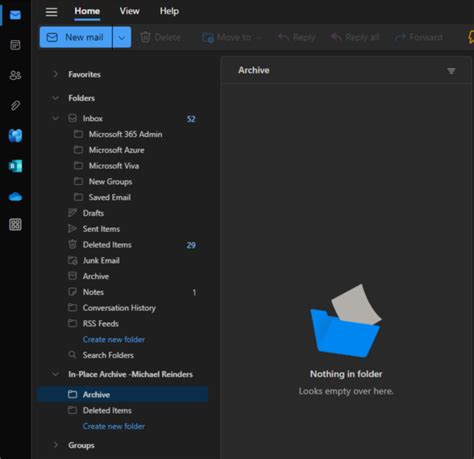Collapse the Folders section
This screenshot has width=474, height=459.
pyautogui.click(x=56, y=98)
